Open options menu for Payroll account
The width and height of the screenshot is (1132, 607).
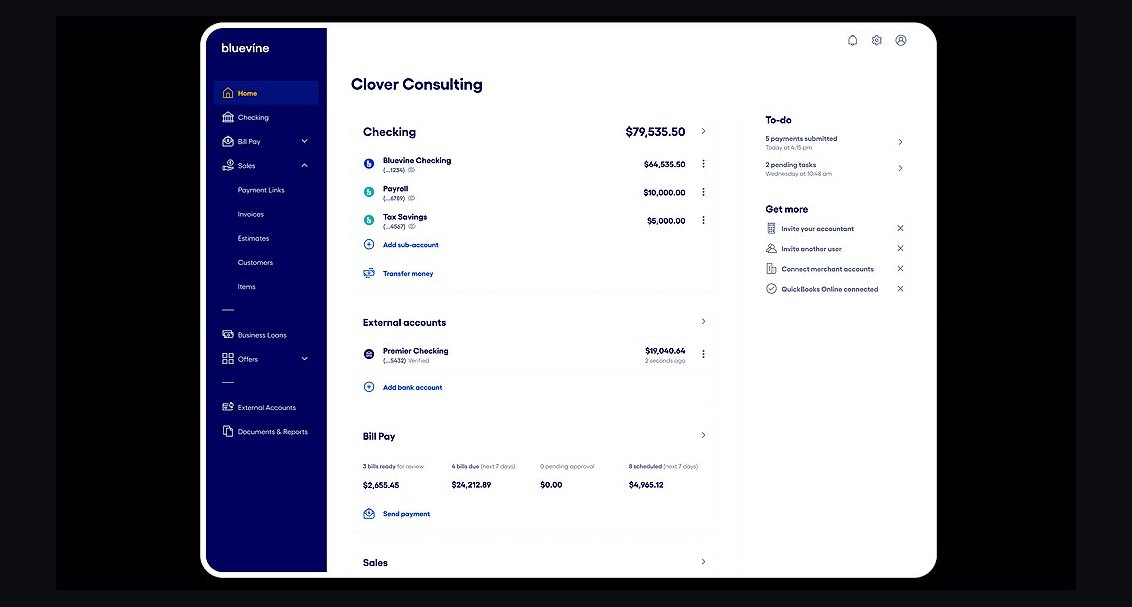coord(703,192)
